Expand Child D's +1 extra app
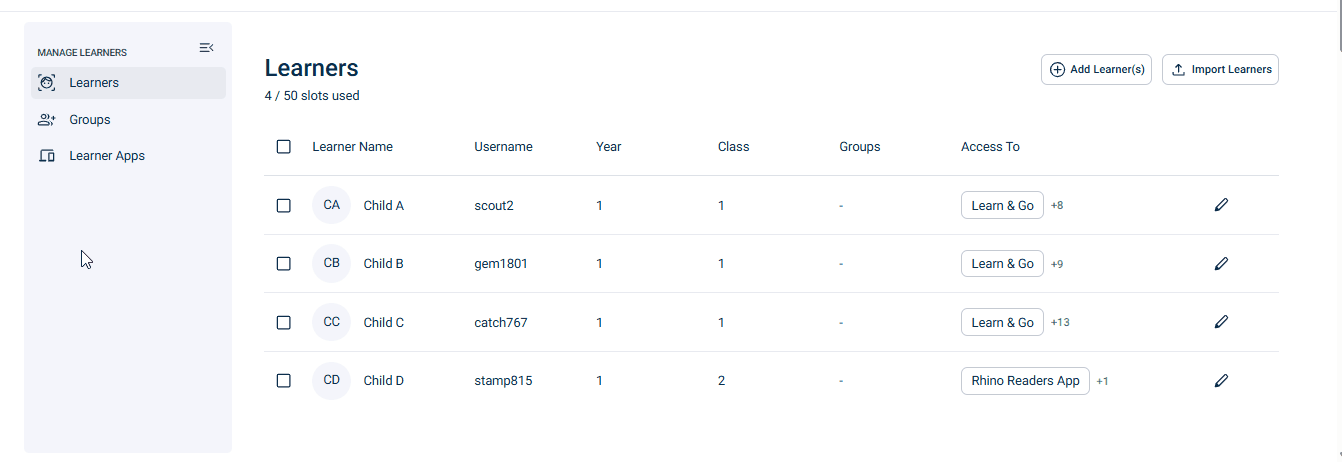 point(1102,381)
